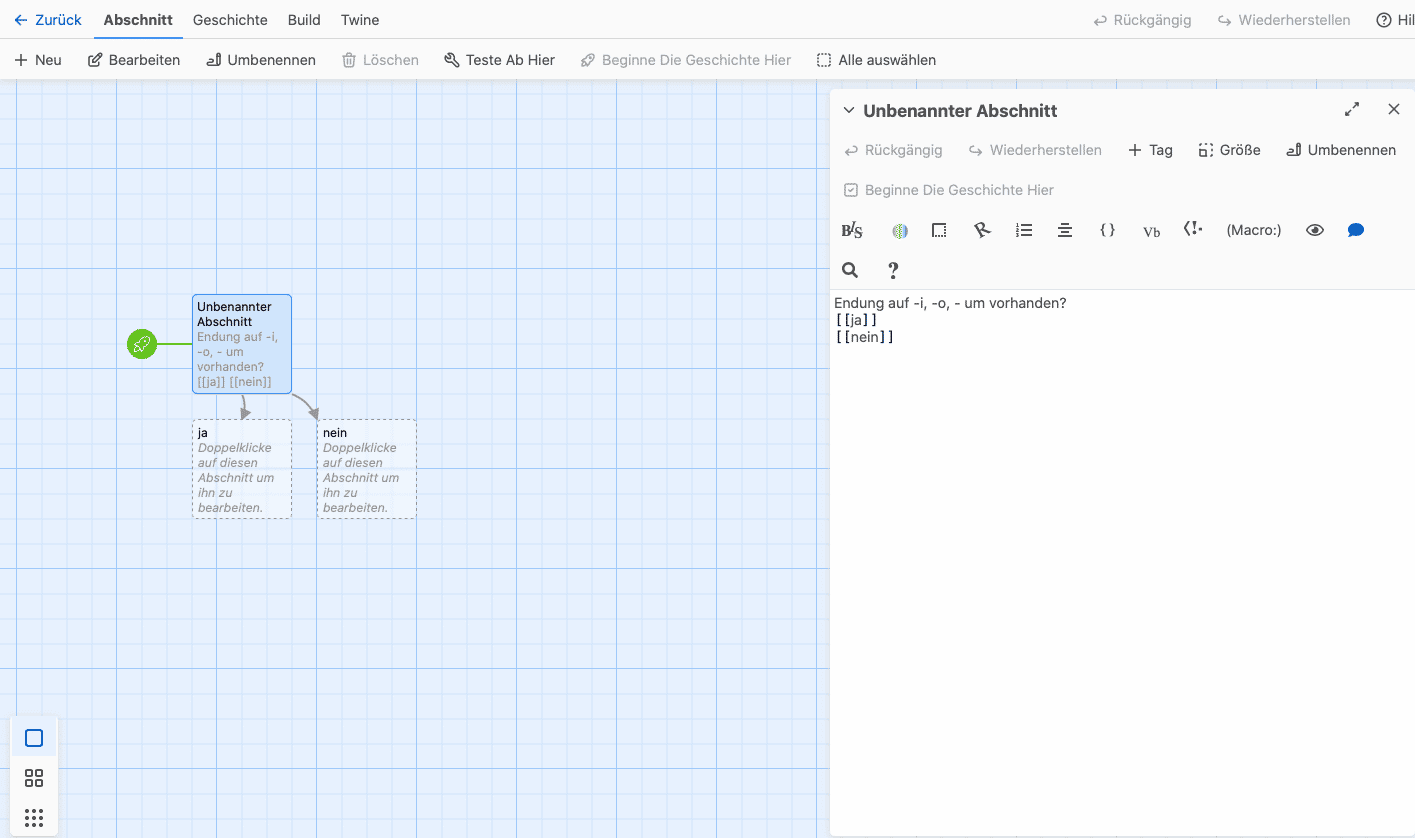
Task: Click Umbenennen in the passage panel
Action: coord(1341,150)
